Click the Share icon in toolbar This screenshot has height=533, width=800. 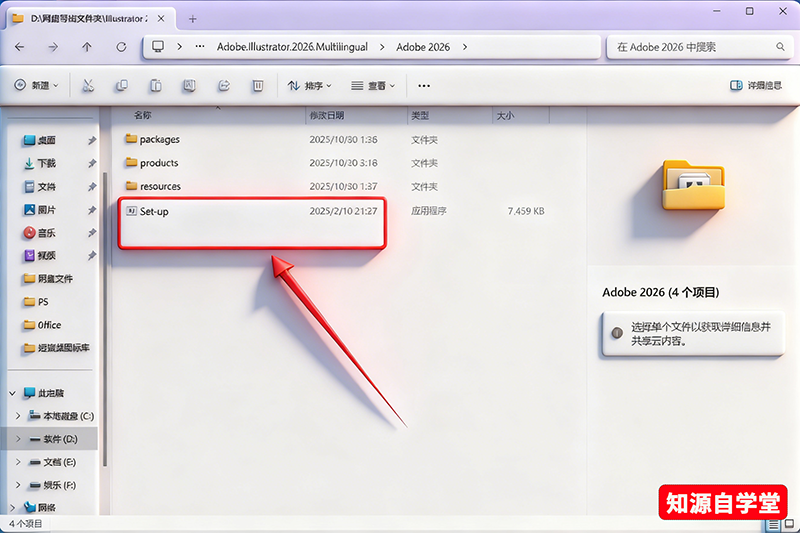tap(224, 86)
